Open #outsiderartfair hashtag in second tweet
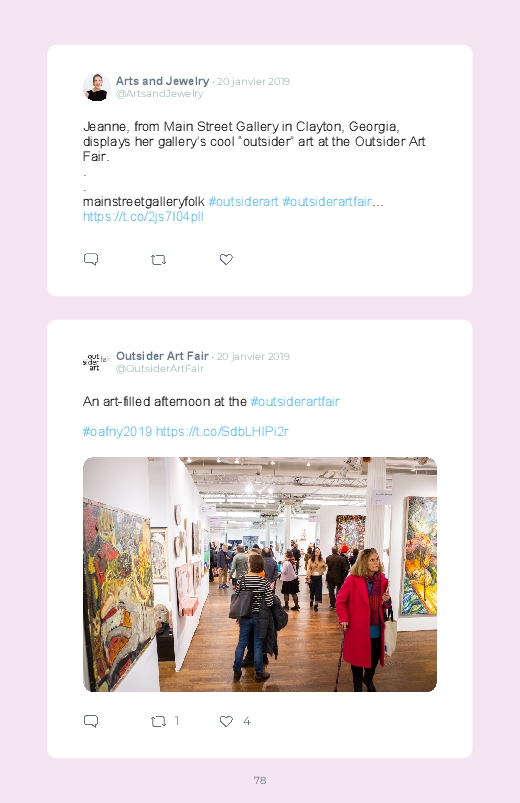 [295, 402]
